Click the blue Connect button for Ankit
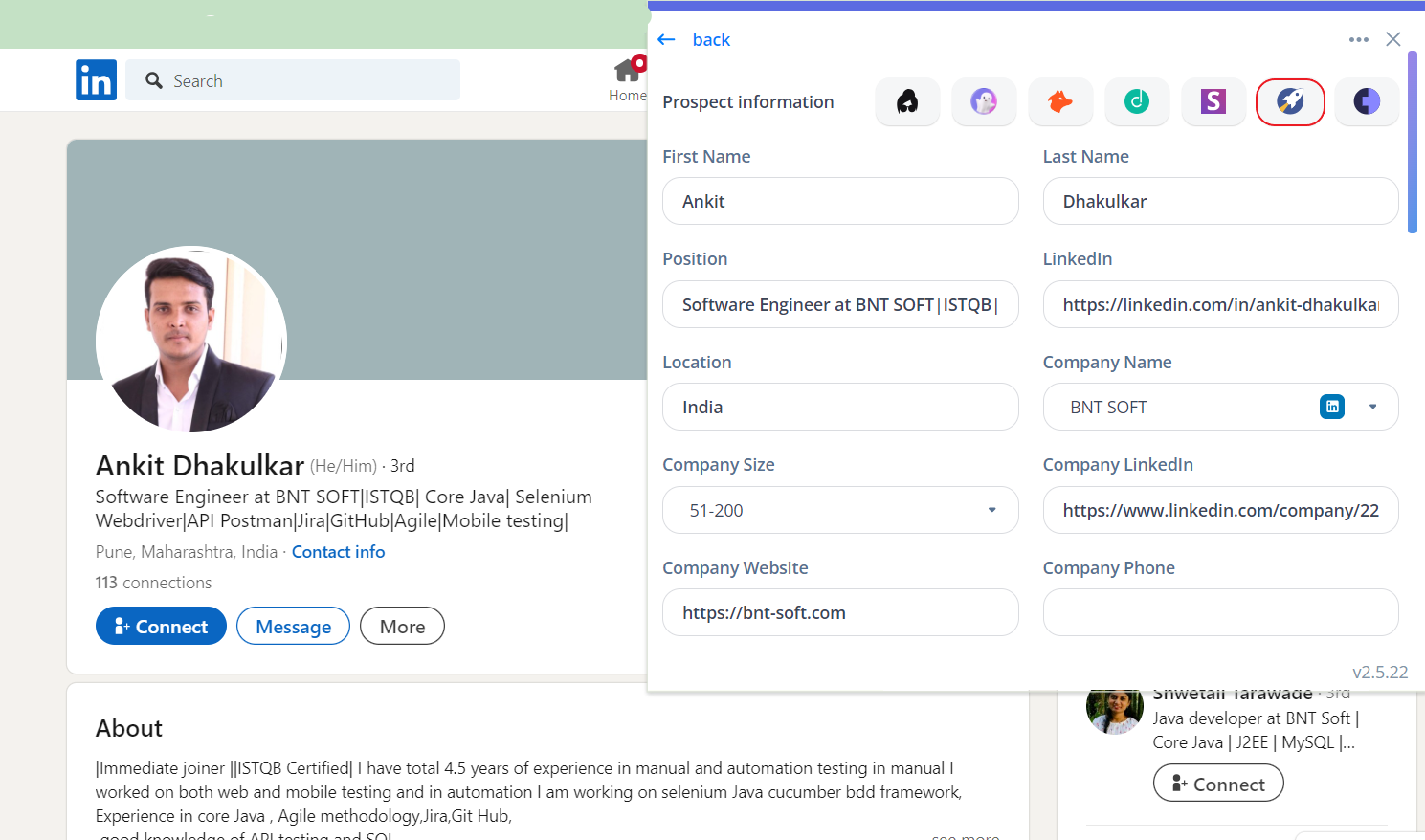The height and width of the screenshot is (840, 1425). pos(161,626)
